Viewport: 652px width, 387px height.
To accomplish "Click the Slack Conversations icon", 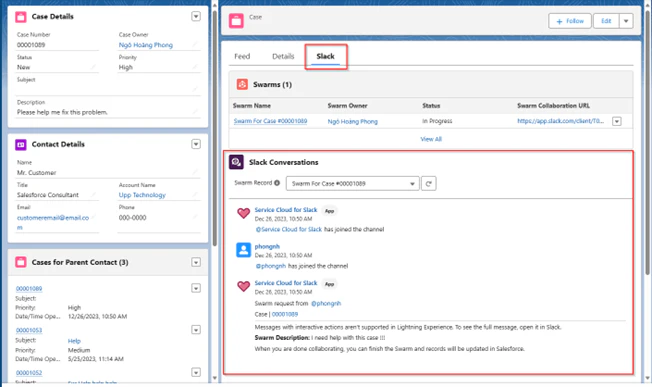I will (x=236, y=162).
